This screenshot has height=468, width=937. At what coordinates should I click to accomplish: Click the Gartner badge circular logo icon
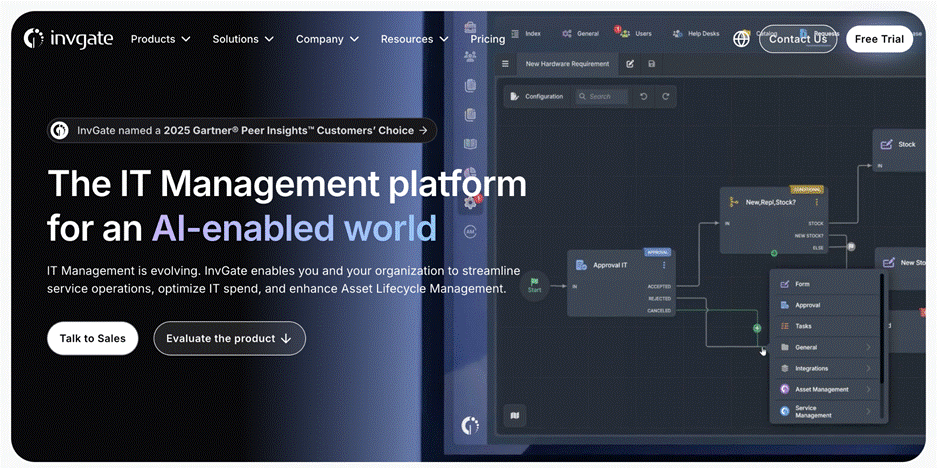tap(59, 130)
